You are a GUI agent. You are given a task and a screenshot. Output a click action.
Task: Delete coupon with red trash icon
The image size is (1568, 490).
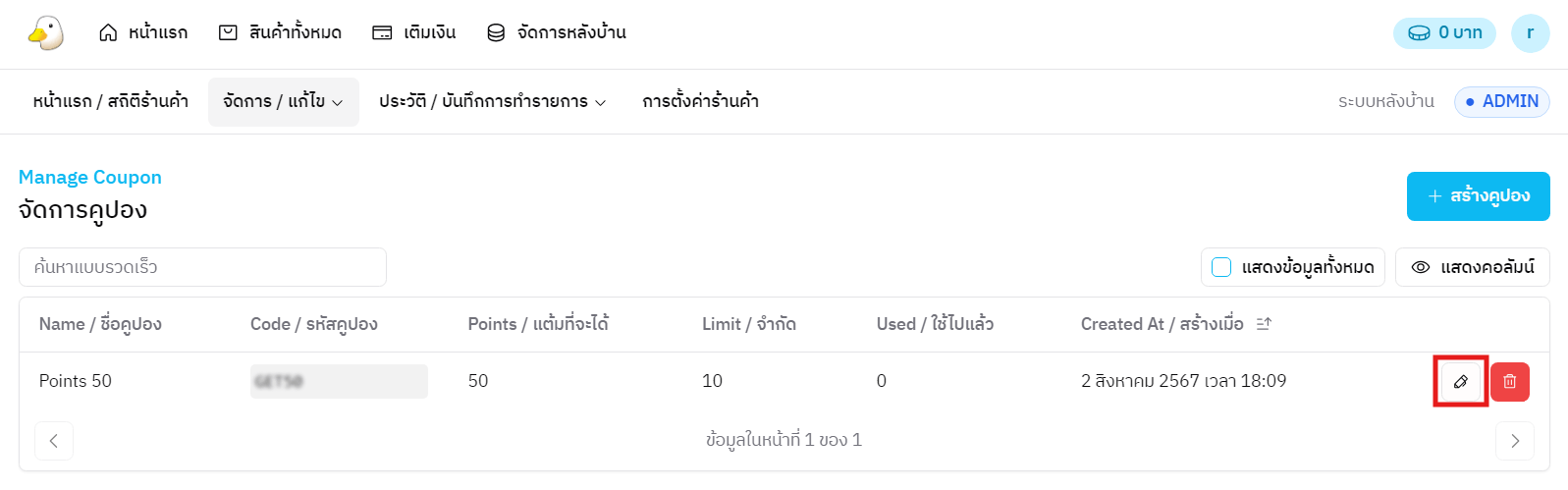tap(1510, 381)
